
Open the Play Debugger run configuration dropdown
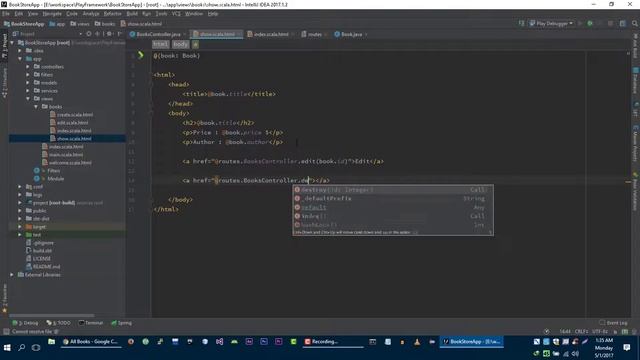tap(552, 24)
